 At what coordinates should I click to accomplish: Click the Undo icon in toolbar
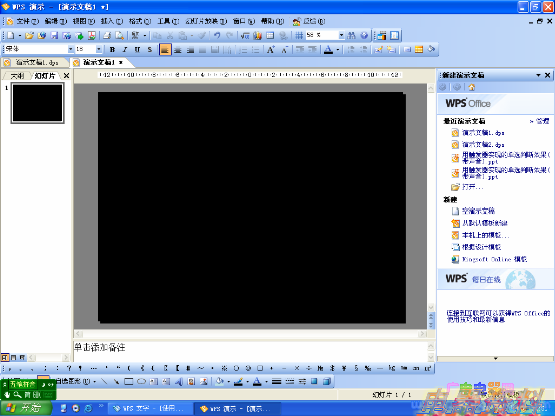[217, 35]
